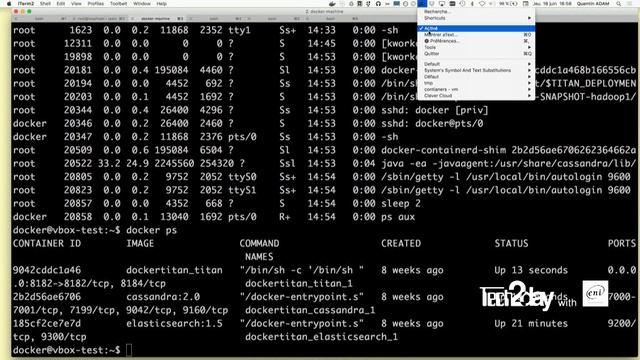Click the 'Up 13 seconds' status
This screenshot has width=640, height=360.
pyautogui.click(x=531, y=270)
